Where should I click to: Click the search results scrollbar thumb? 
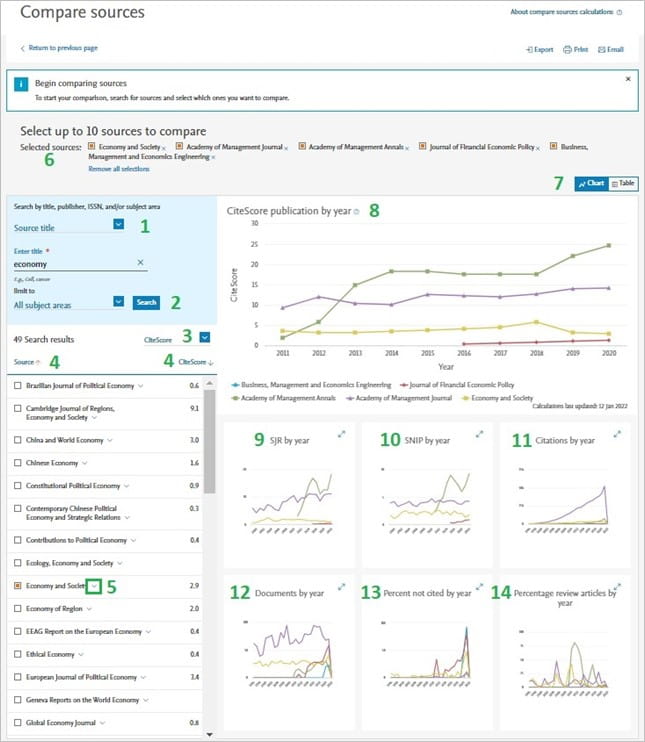(x=209, y=441)
